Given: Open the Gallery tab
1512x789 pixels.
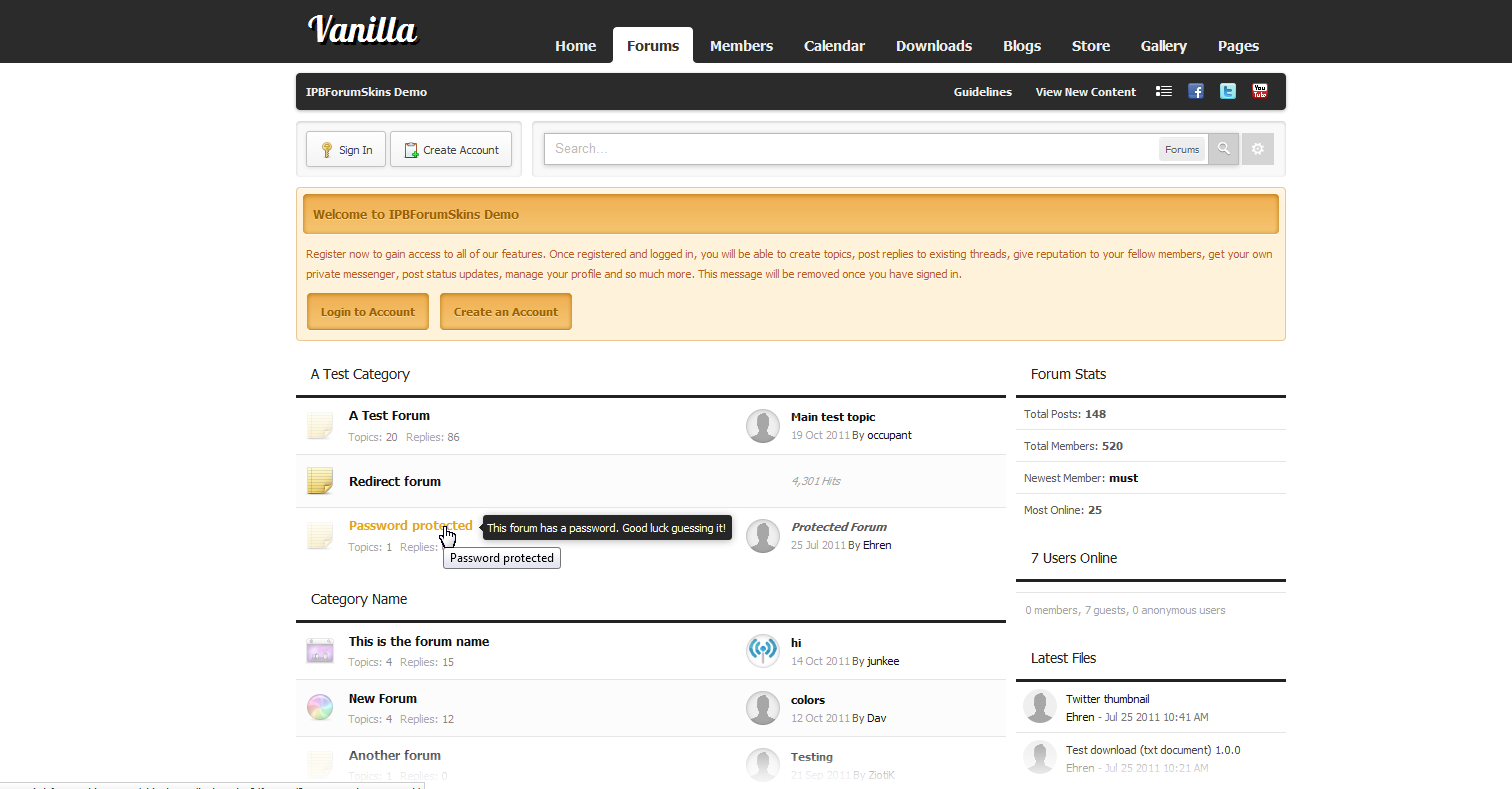Looking at the screenshot, I should 1164,46.
